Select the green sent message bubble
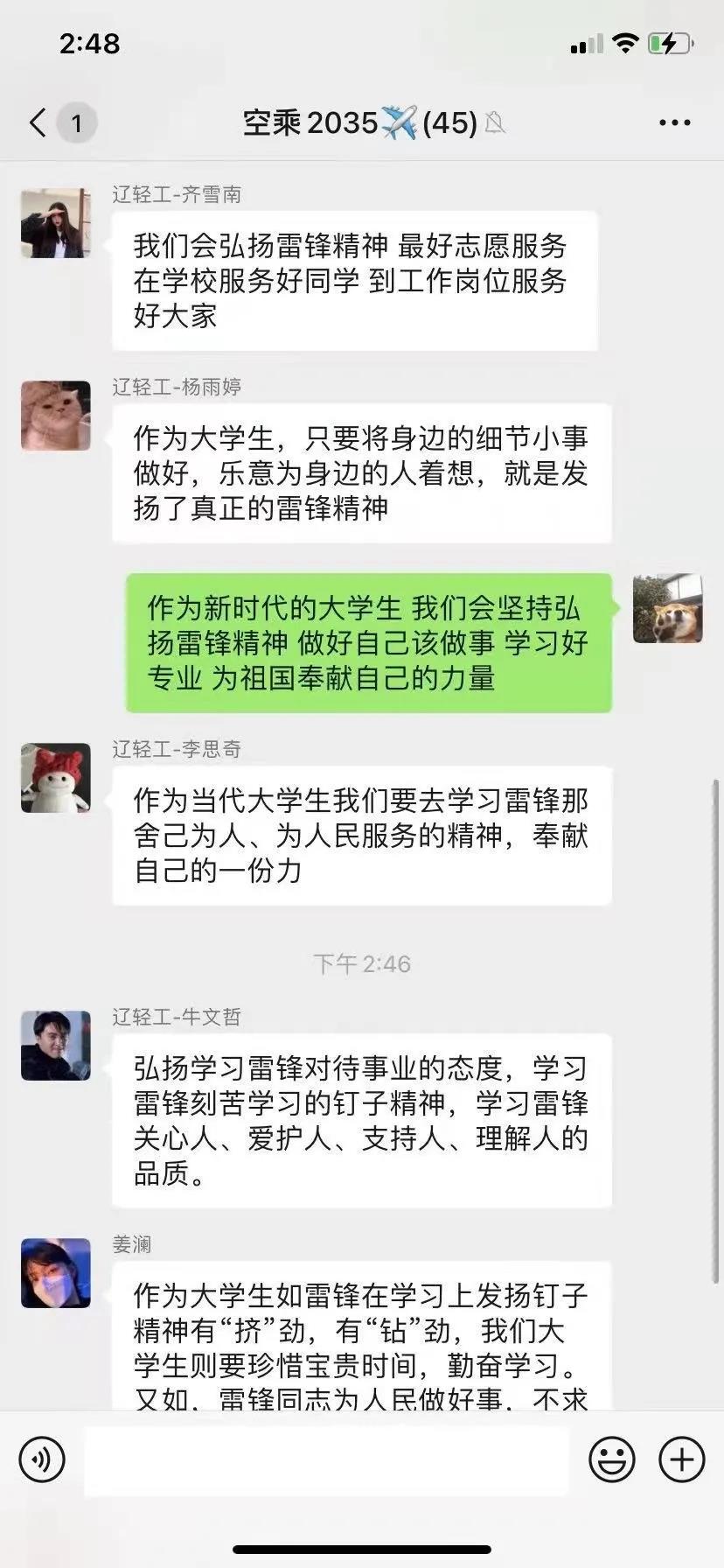This screenshot has height=1568, width=724. click(x=369, y=643)
